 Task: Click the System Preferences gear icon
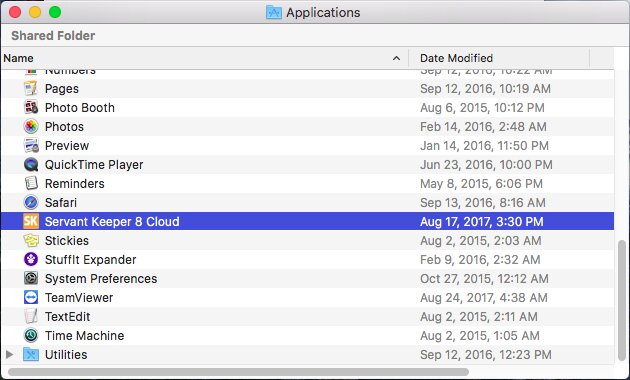(31, 278)
